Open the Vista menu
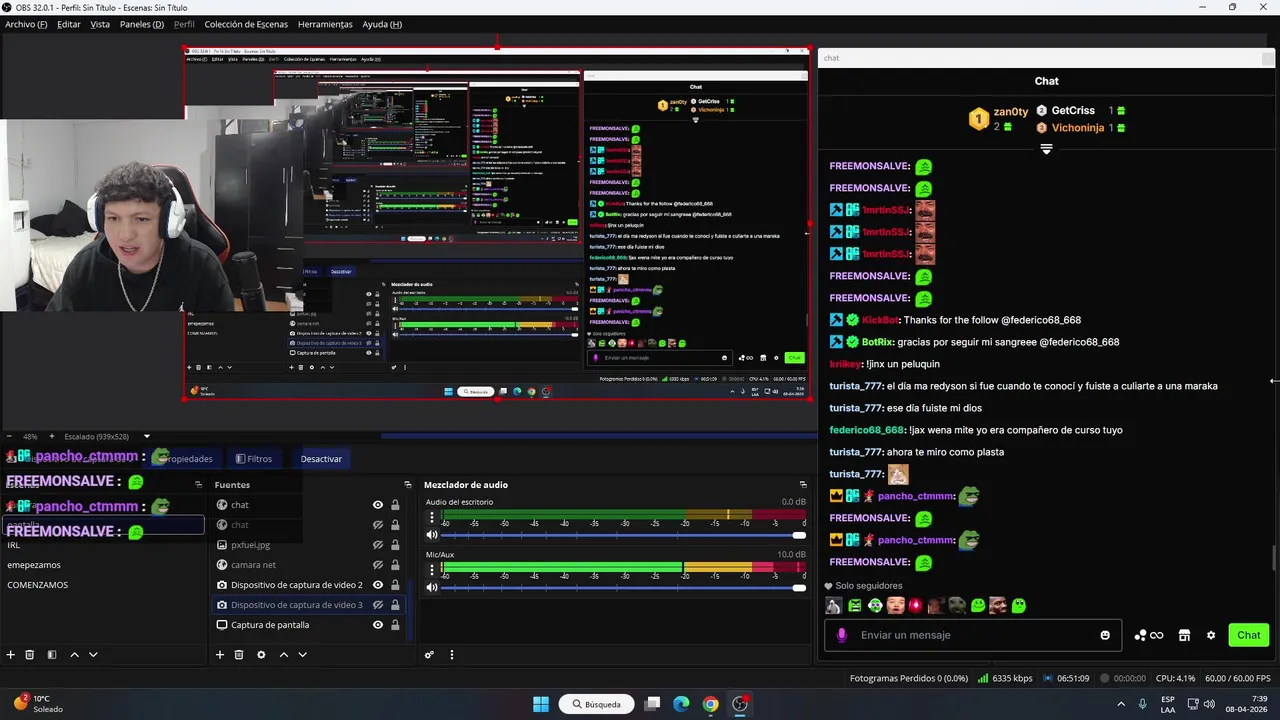The height and width of the screenshot is (720, 1280). [100, 24]
